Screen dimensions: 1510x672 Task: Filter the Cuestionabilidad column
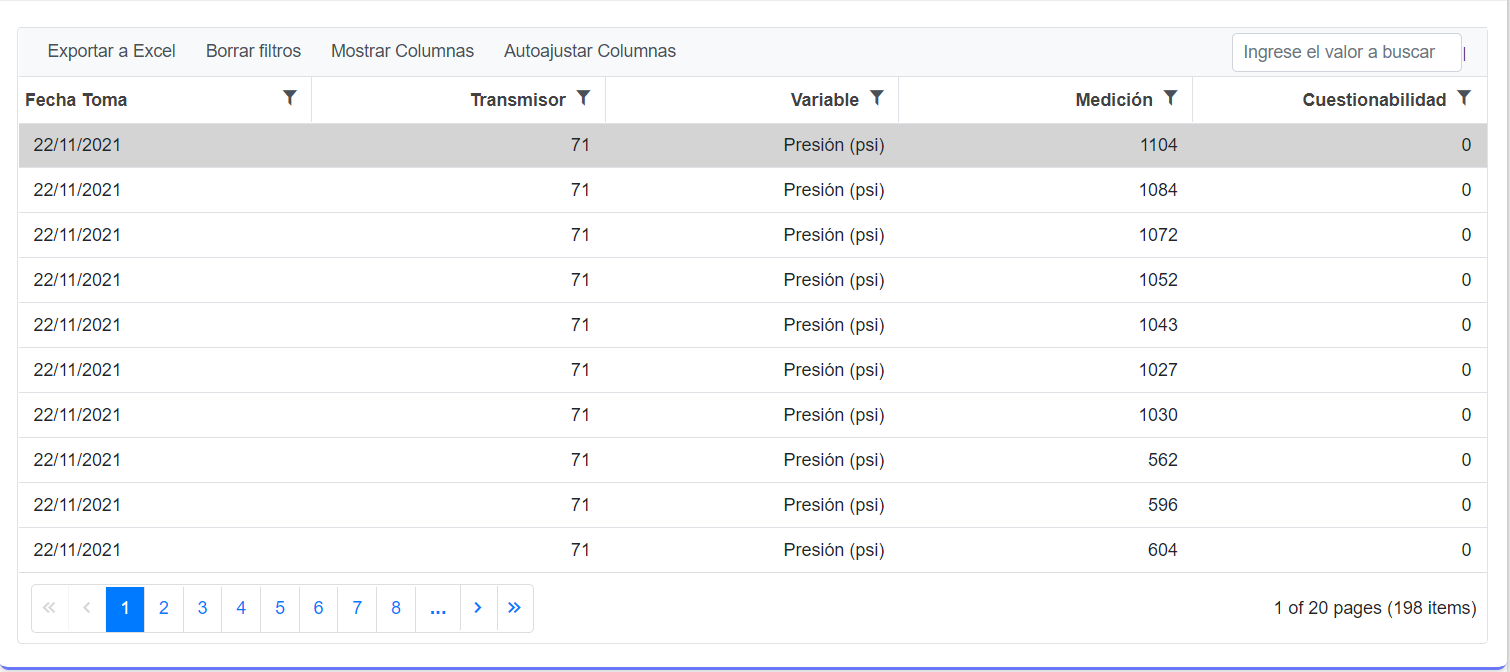coord(1464,98)
